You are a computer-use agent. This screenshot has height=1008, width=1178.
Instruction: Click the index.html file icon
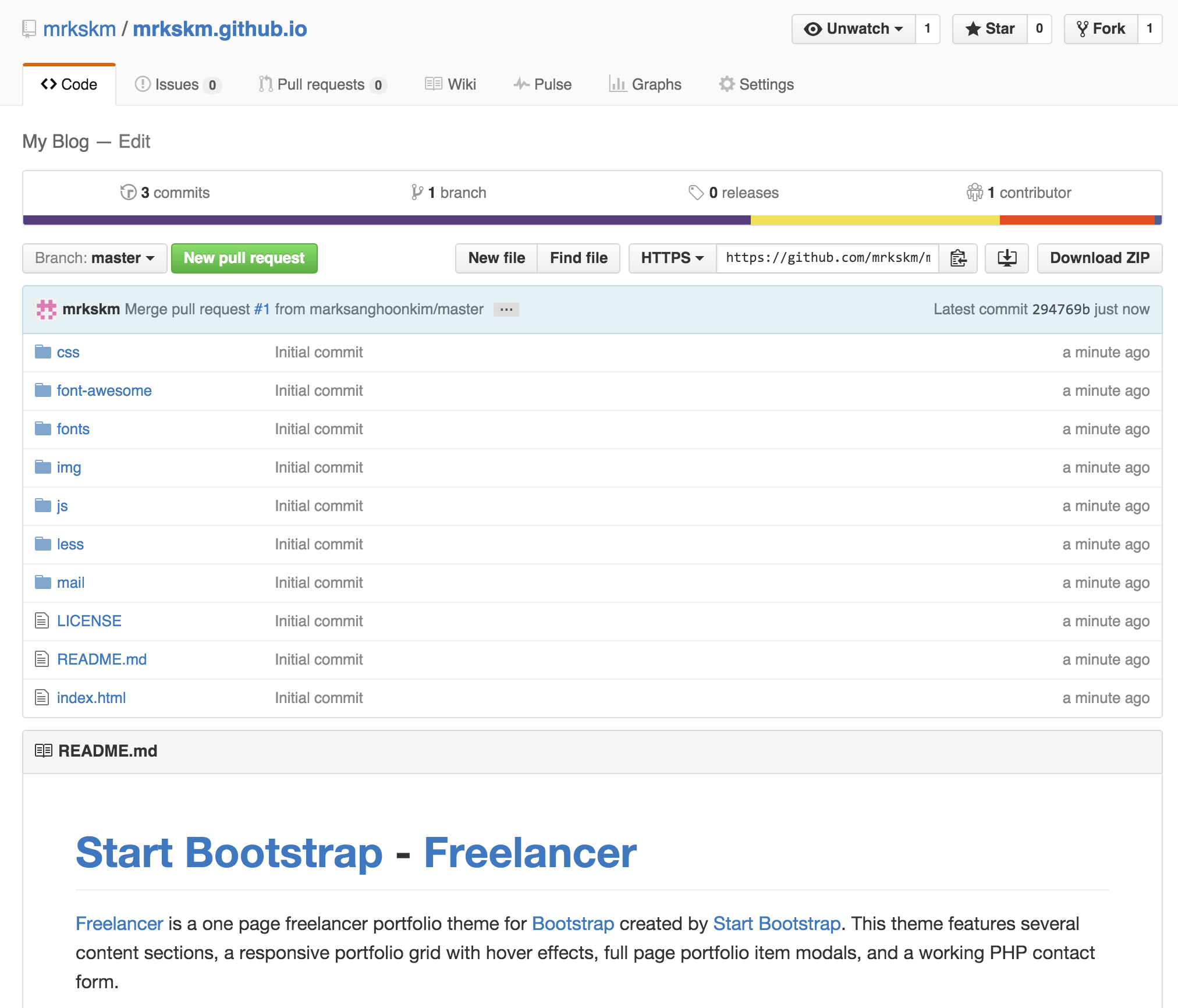(x=42, y=697)
